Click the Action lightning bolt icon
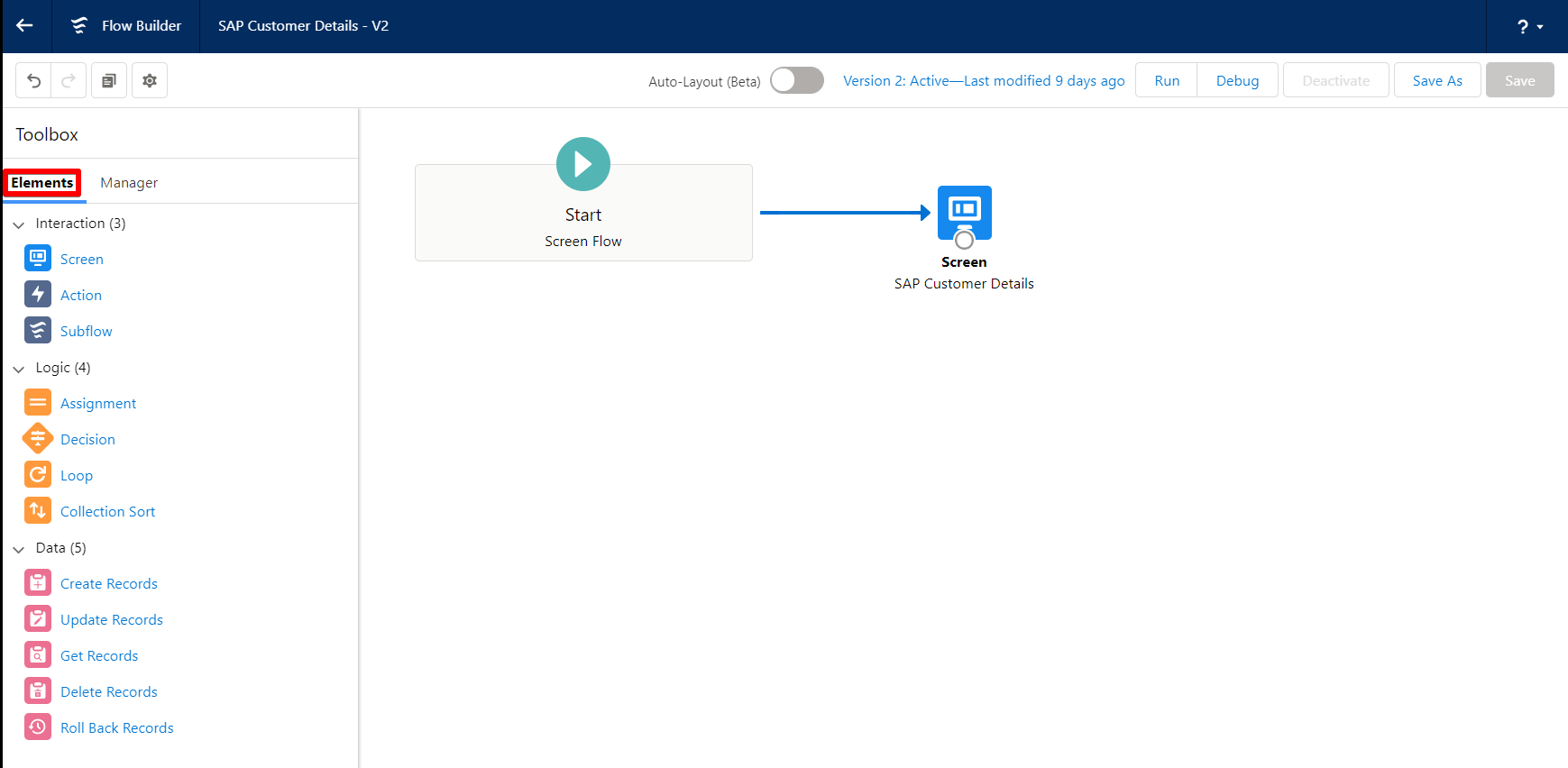1568x768 pixels. point(38,295)
